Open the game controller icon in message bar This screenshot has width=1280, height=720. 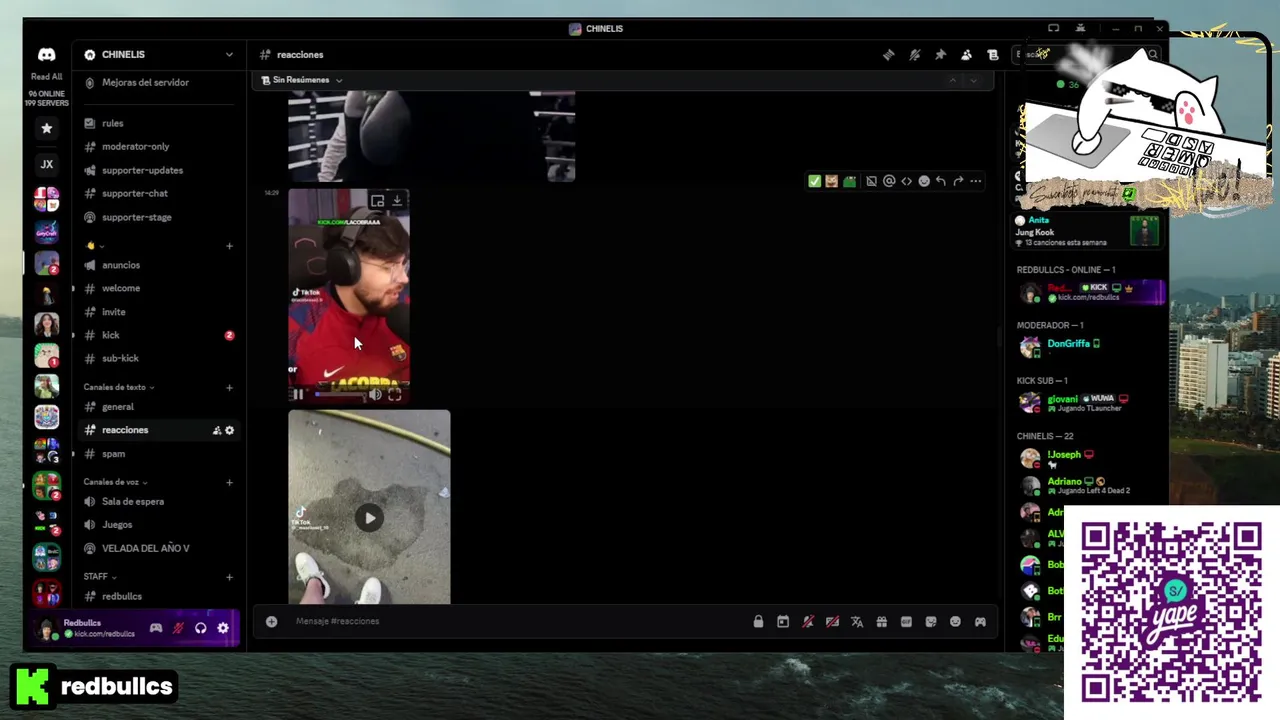[980, 621]
